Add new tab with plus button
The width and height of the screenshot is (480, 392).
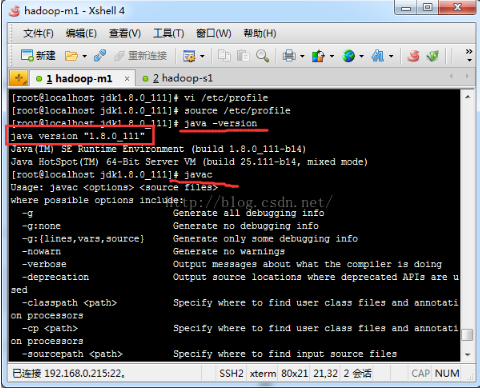point(19,79)
